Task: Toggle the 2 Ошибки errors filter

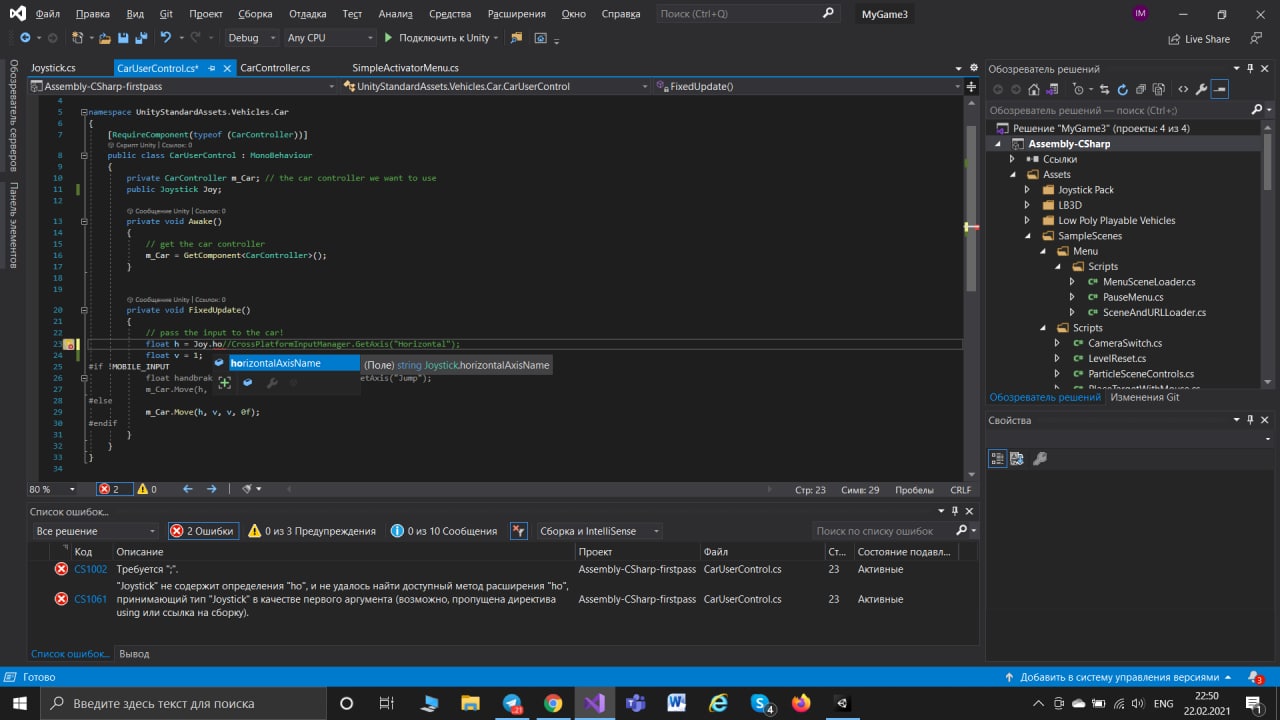Action: tap(202, 531)
